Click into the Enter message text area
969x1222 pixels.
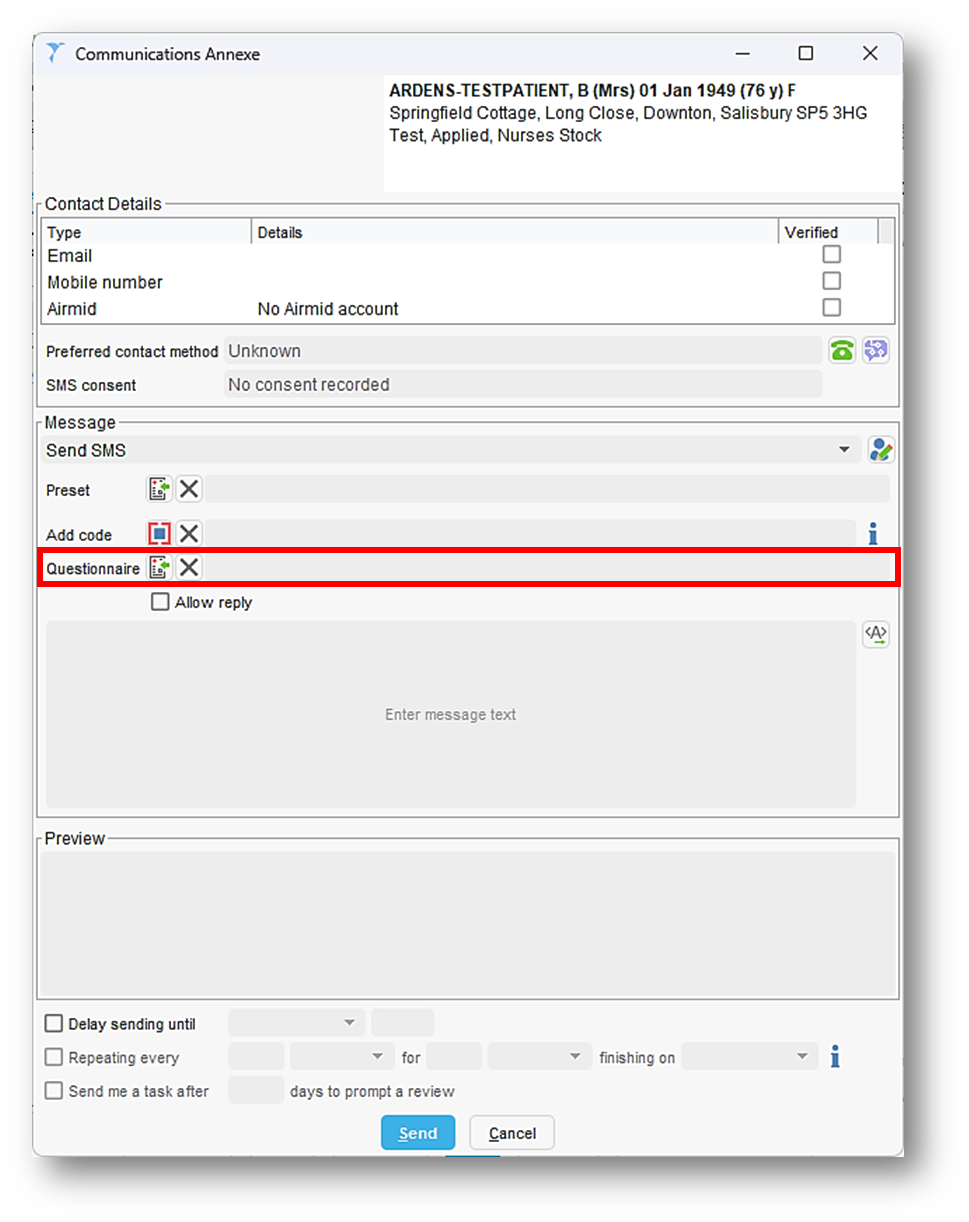tap(450, 714)
